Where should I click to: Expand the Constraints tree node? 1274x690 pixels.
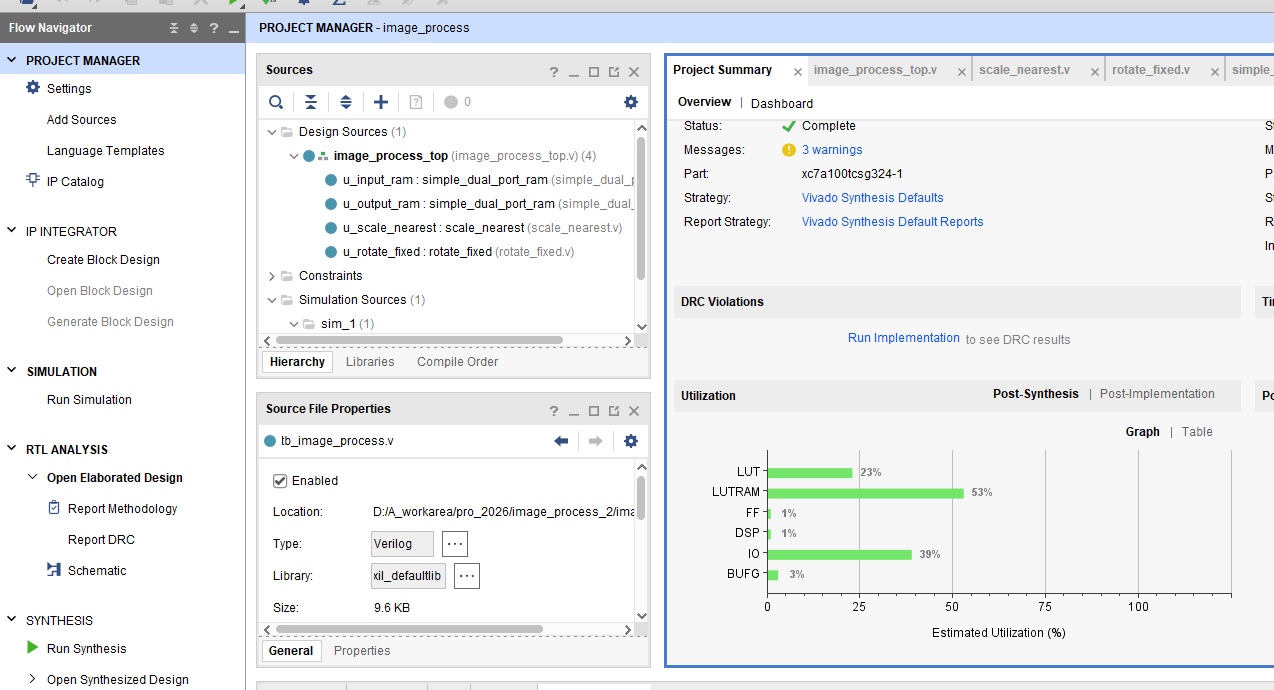272,276
